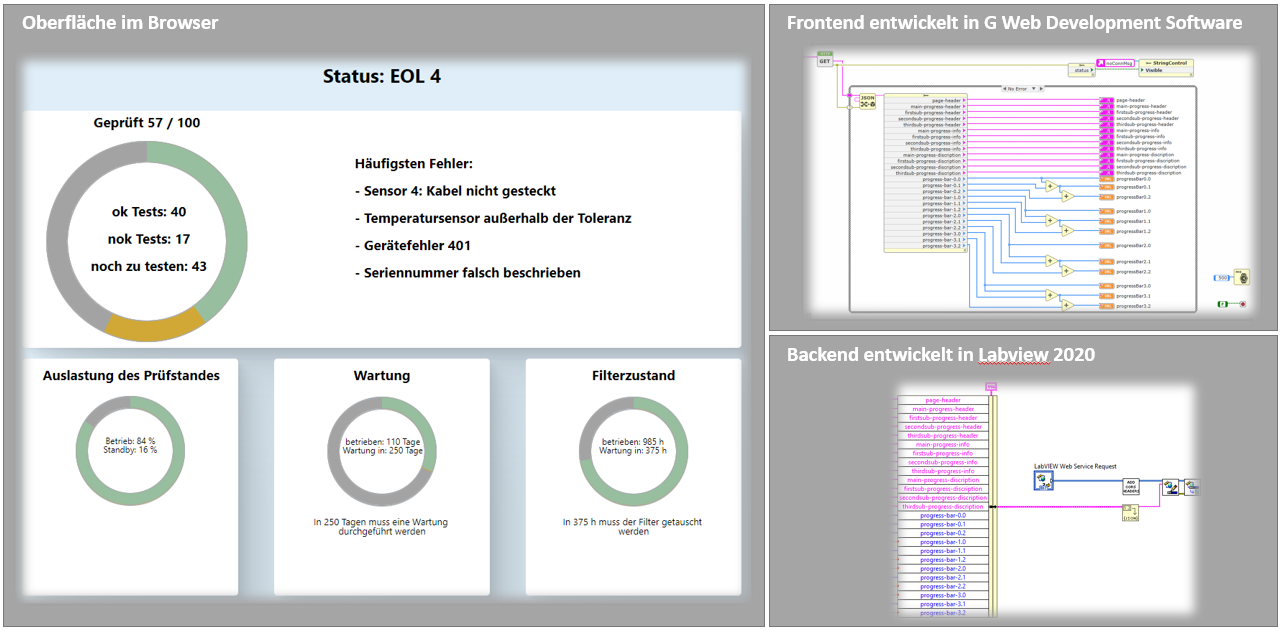Select the page-header element in backend cluster

click(x=936, y=400)
